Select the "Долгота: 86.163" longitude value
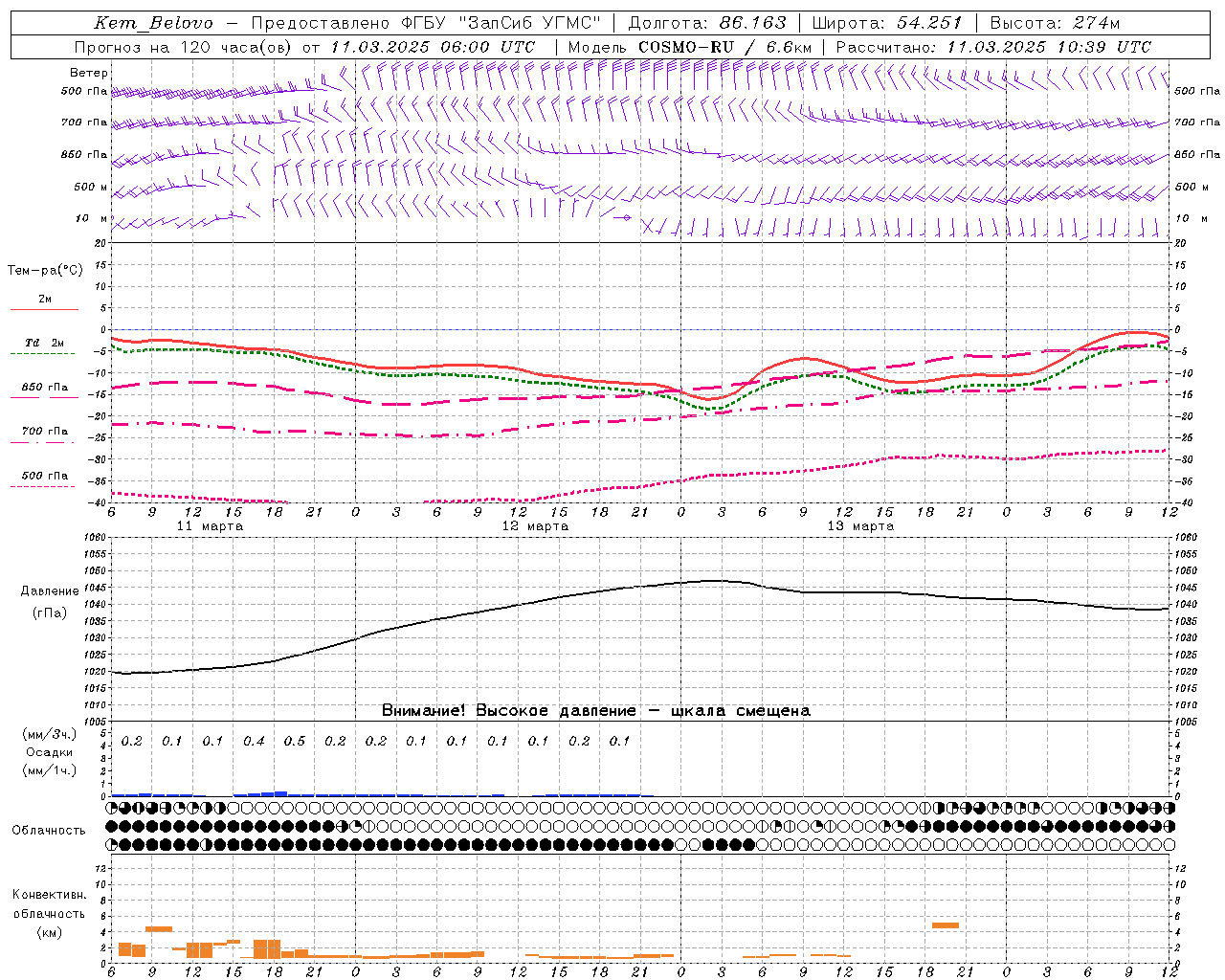 [x=706, y=23]
